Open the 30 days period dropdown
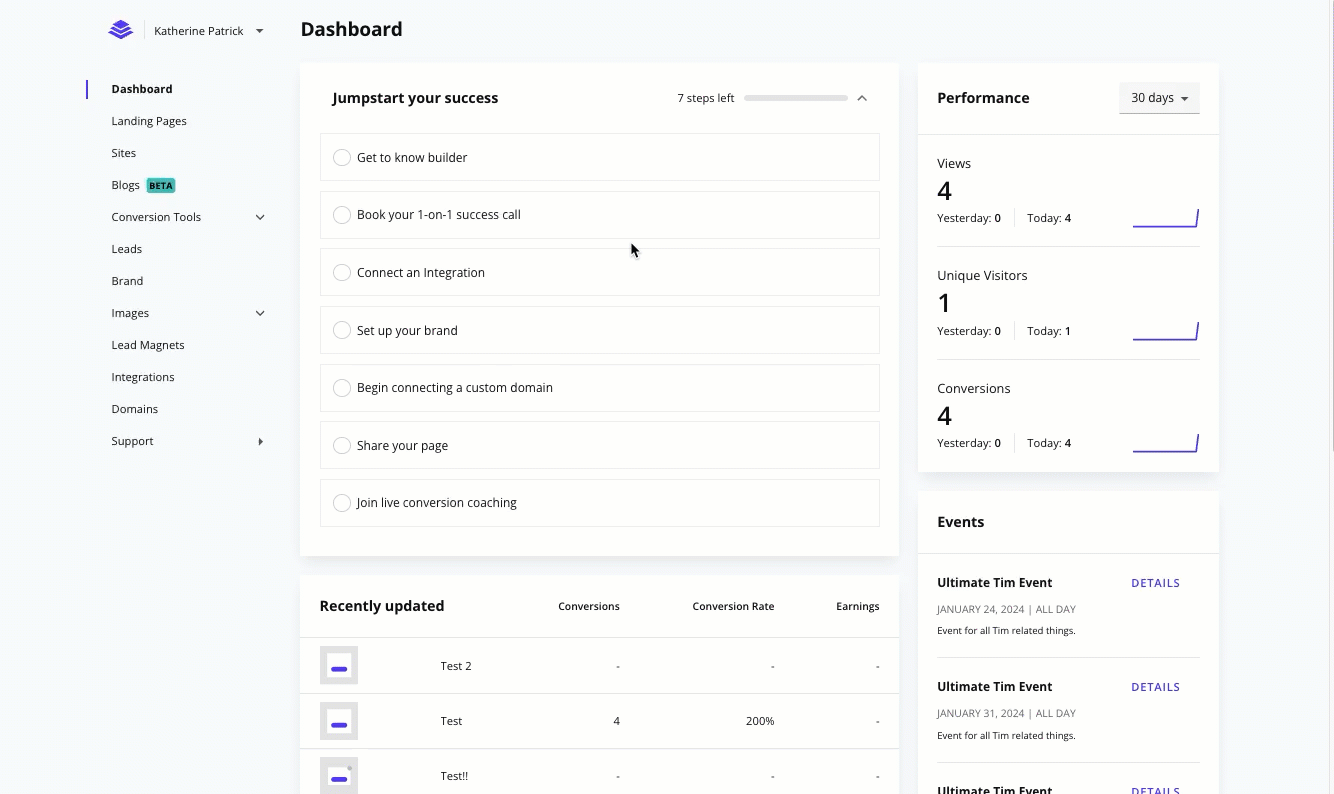 [x=1159, y=98]
